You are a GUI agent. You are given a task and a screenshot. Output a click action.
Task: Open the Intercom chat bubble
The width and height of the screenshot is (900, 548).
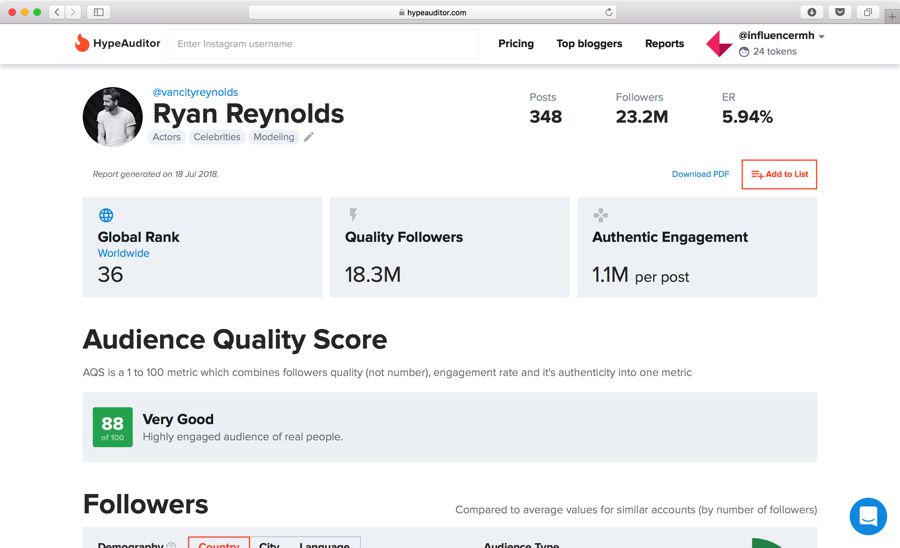click(867, 516)
